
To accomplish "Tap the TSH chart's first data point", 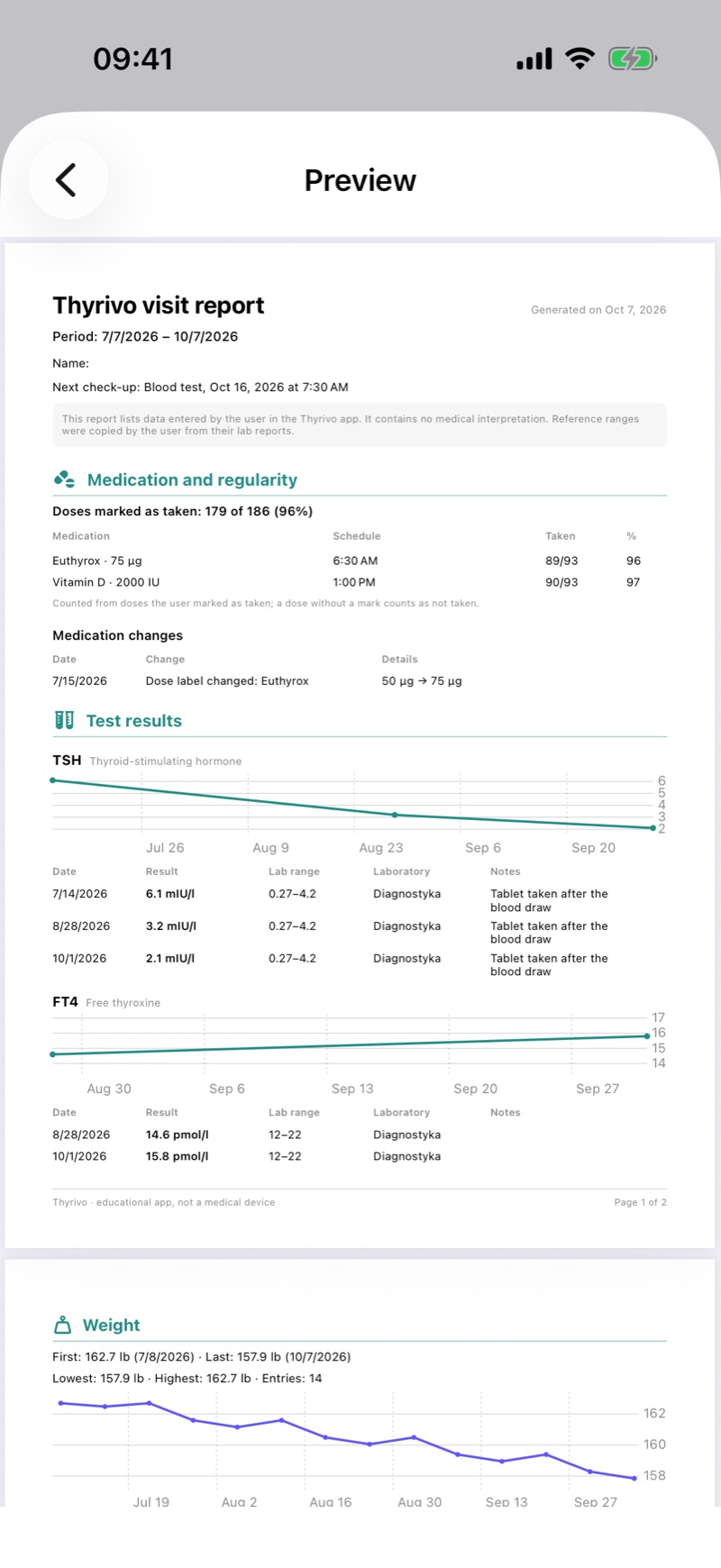I will tap(53, 780).
